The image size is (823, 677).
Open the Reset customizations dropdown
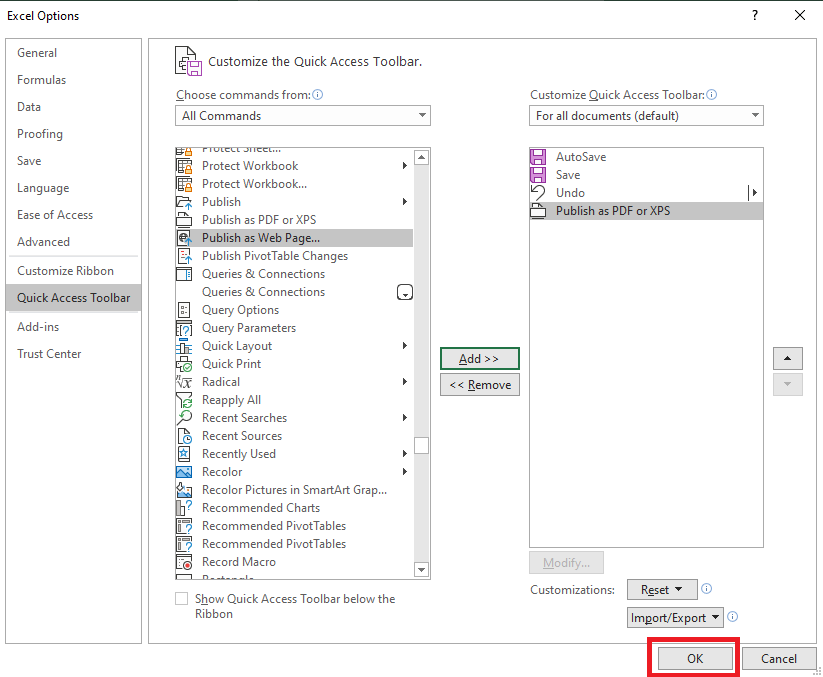tap(662, 589)
